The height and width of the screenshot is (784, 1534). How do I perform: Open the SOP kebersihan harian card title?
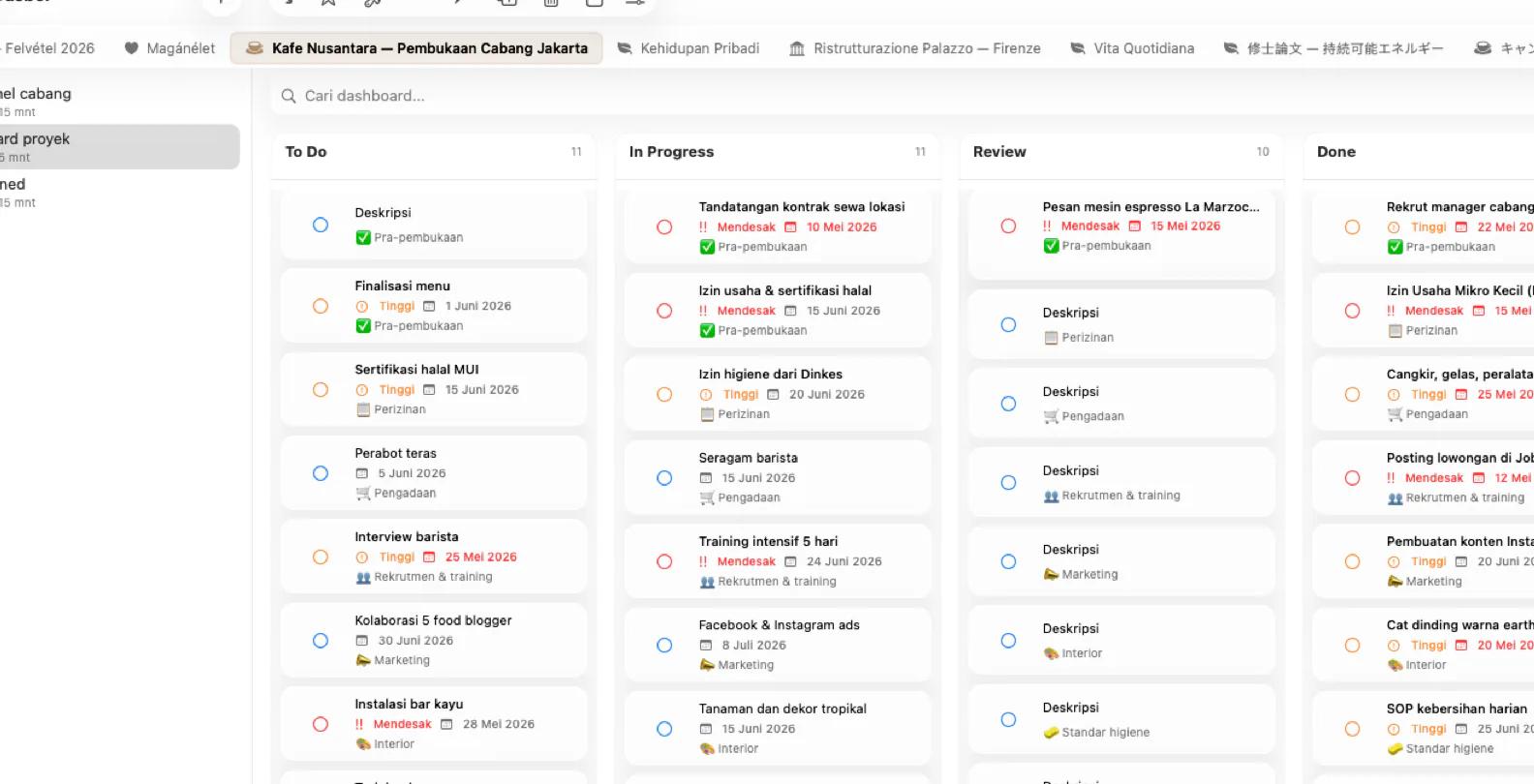pyautogui.click(x=1457, y=709)
